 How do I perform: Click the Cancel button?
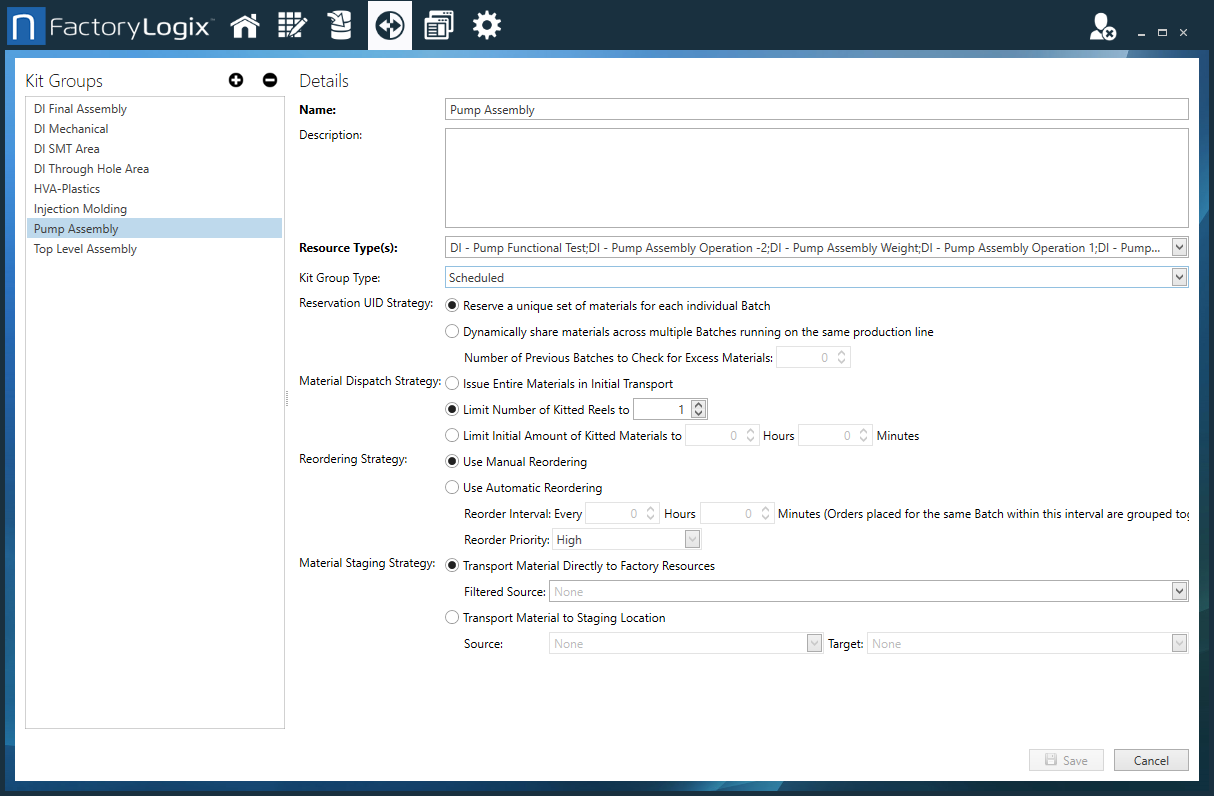(x=1150, y=760)
